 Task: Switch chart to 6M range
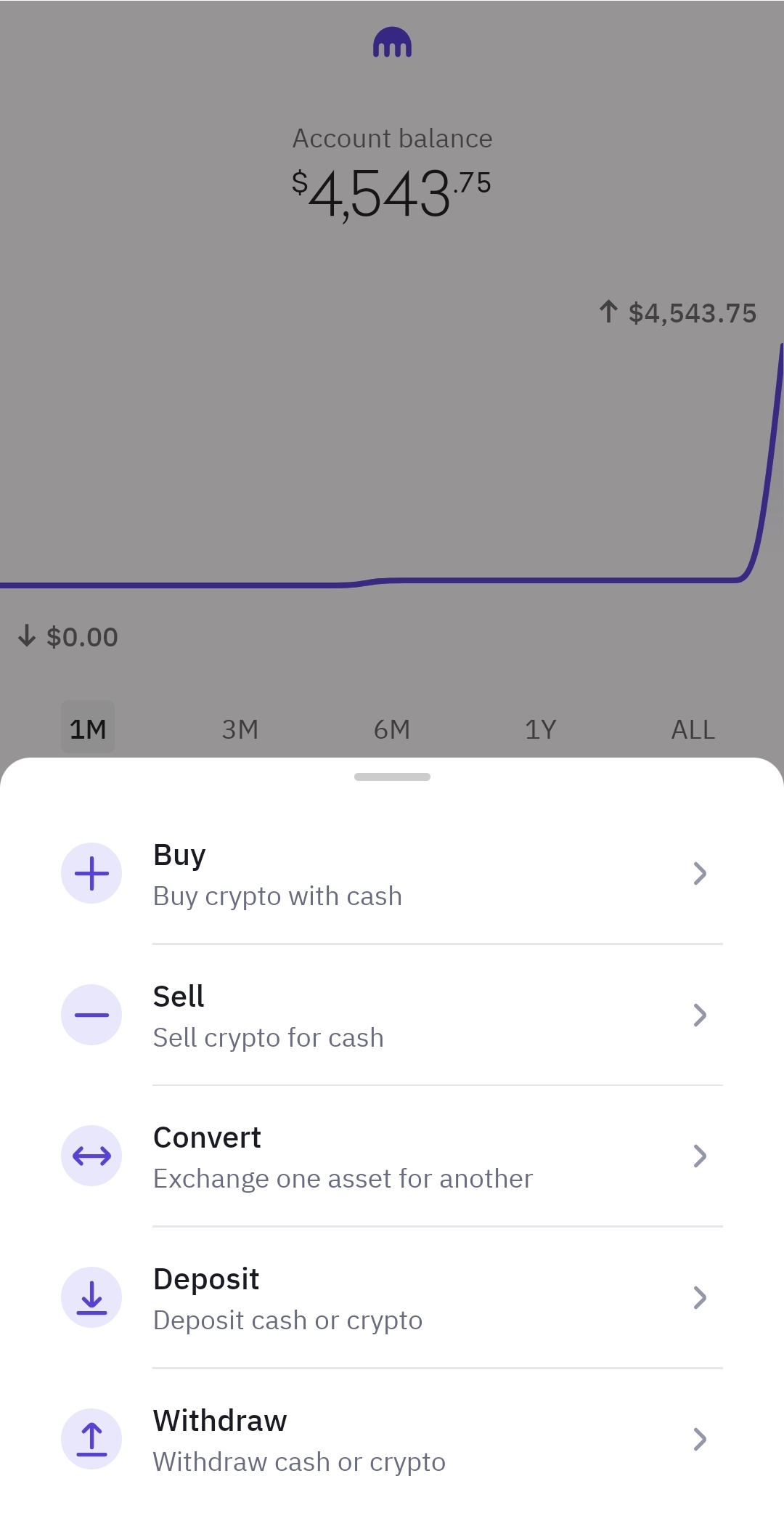coord(392,729)
